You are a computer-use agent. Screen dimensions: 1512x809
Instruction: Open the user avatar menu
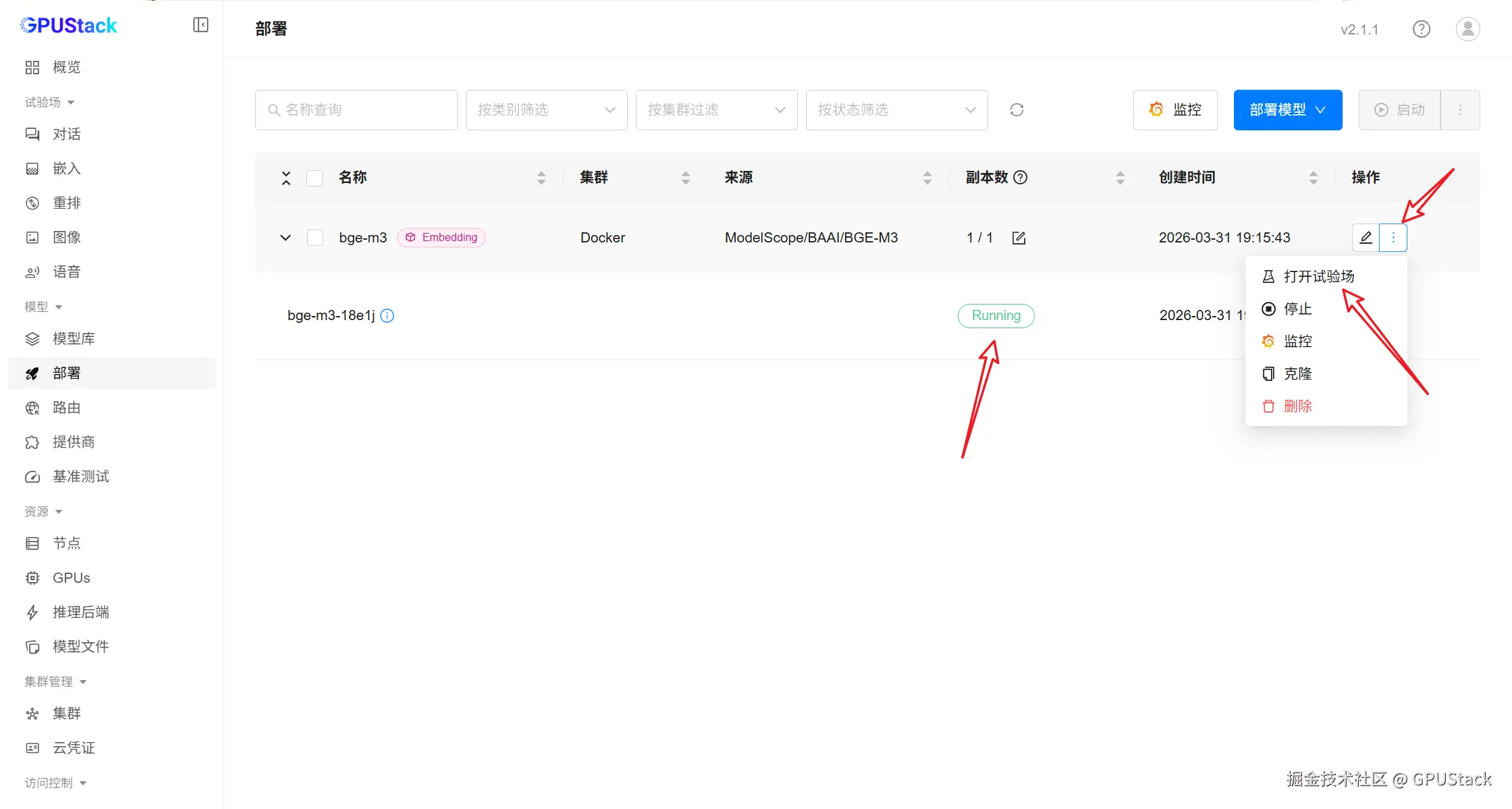pos(1467,29)
